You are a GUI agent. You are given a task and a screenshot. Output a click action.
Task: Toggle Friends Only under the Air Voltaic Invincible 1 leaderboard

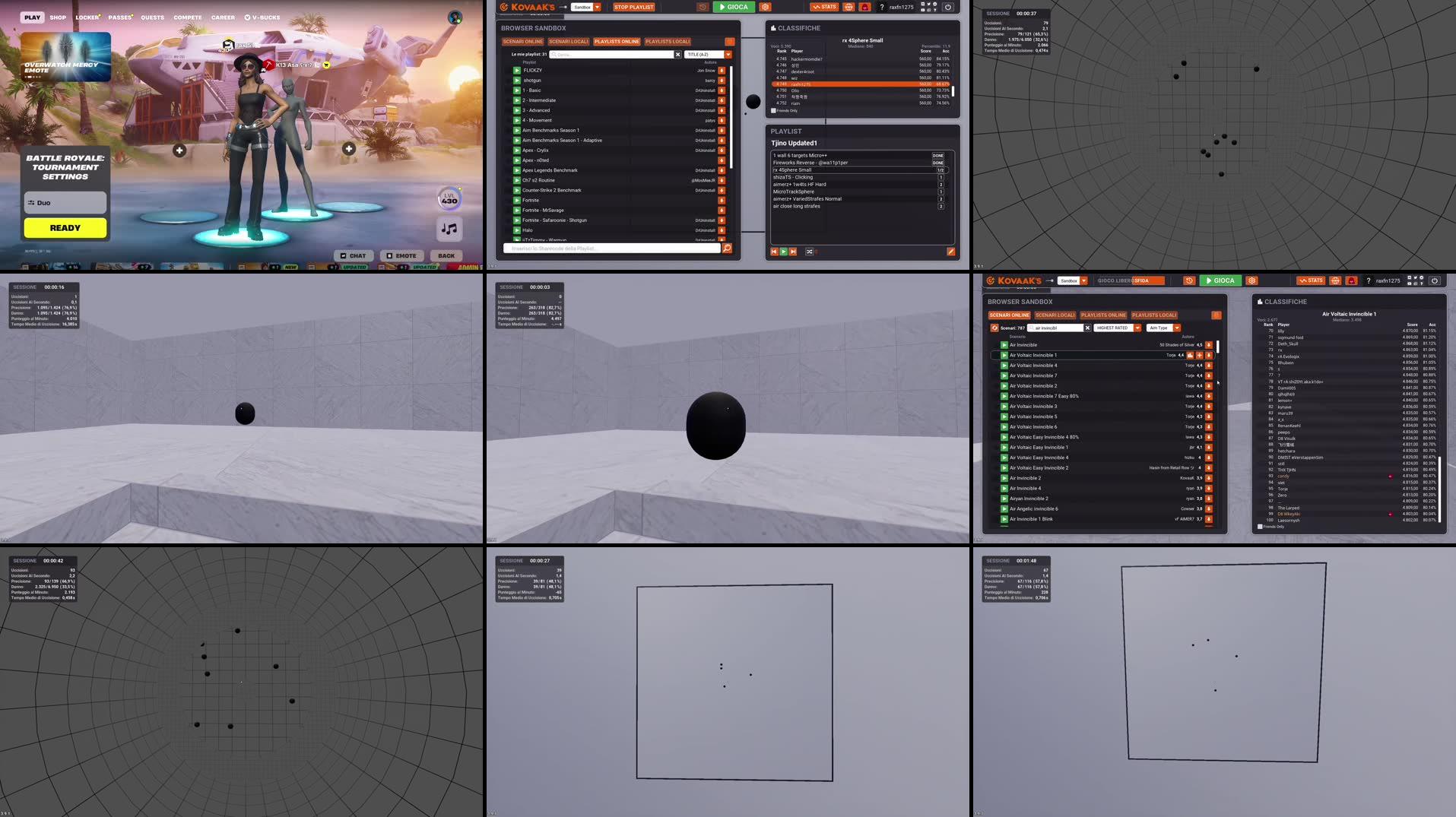[1261, 526]
